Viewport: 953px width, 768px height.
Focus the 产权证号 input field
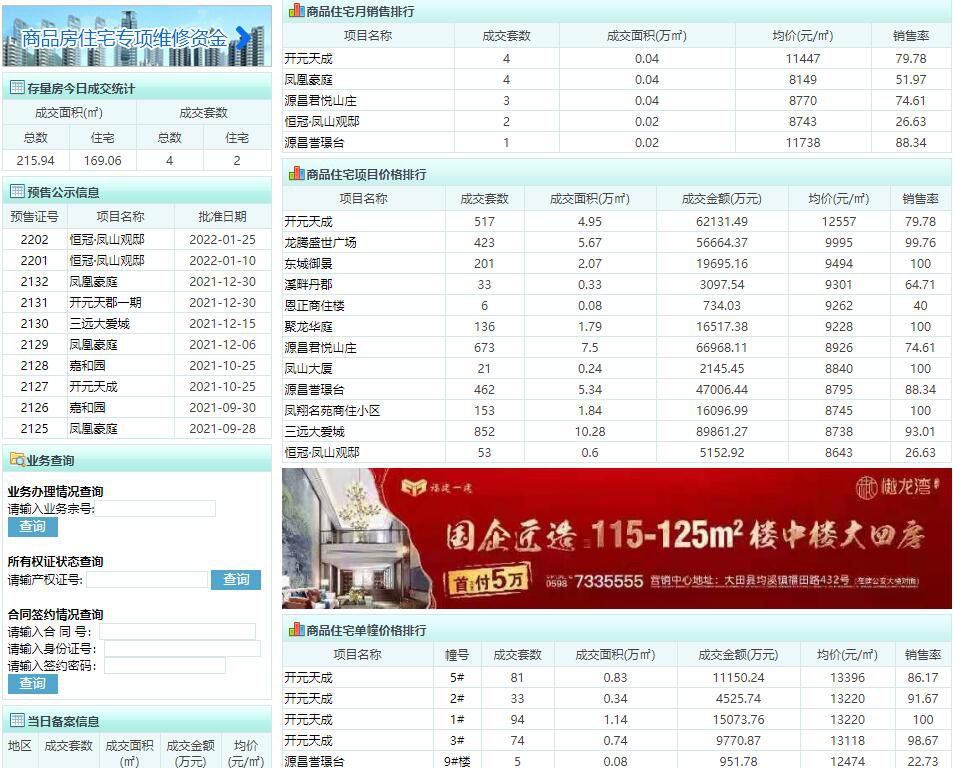[147, 580]
